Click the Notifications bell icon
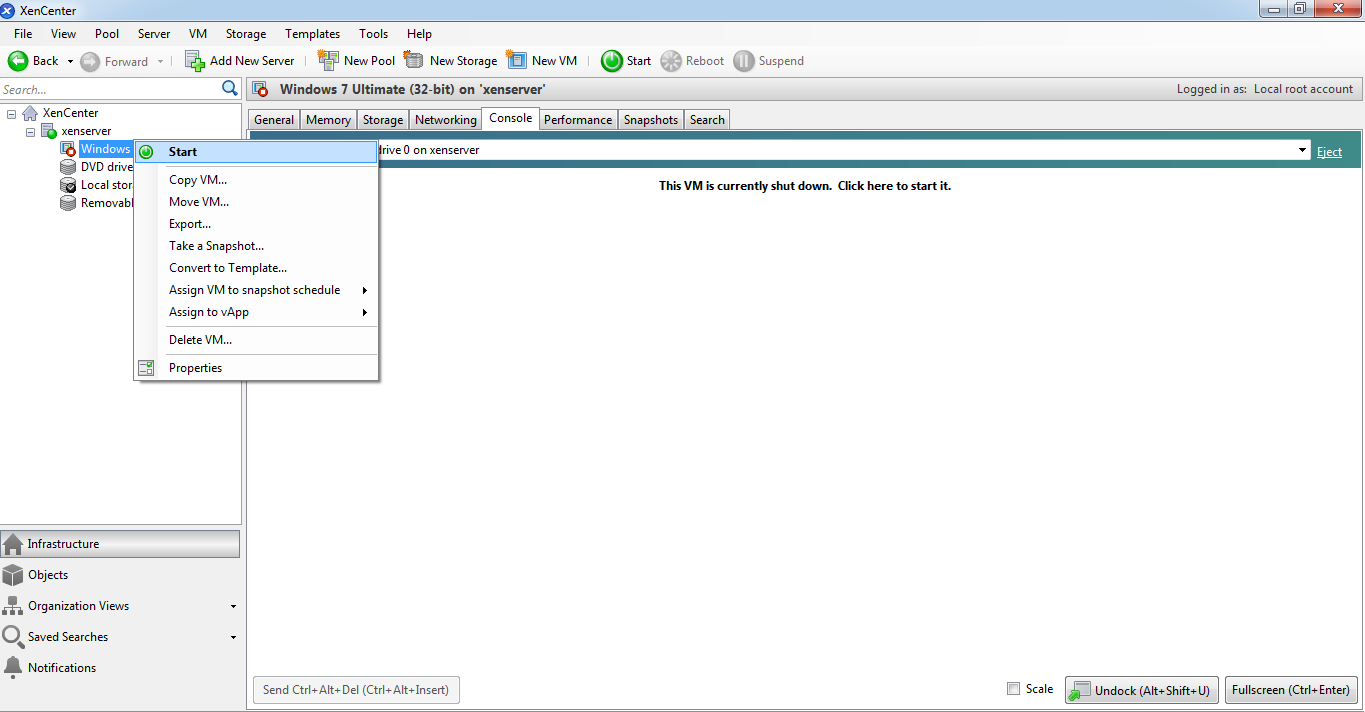Image resolution: width=1365 pixels, height=712 pixels. 13,667
